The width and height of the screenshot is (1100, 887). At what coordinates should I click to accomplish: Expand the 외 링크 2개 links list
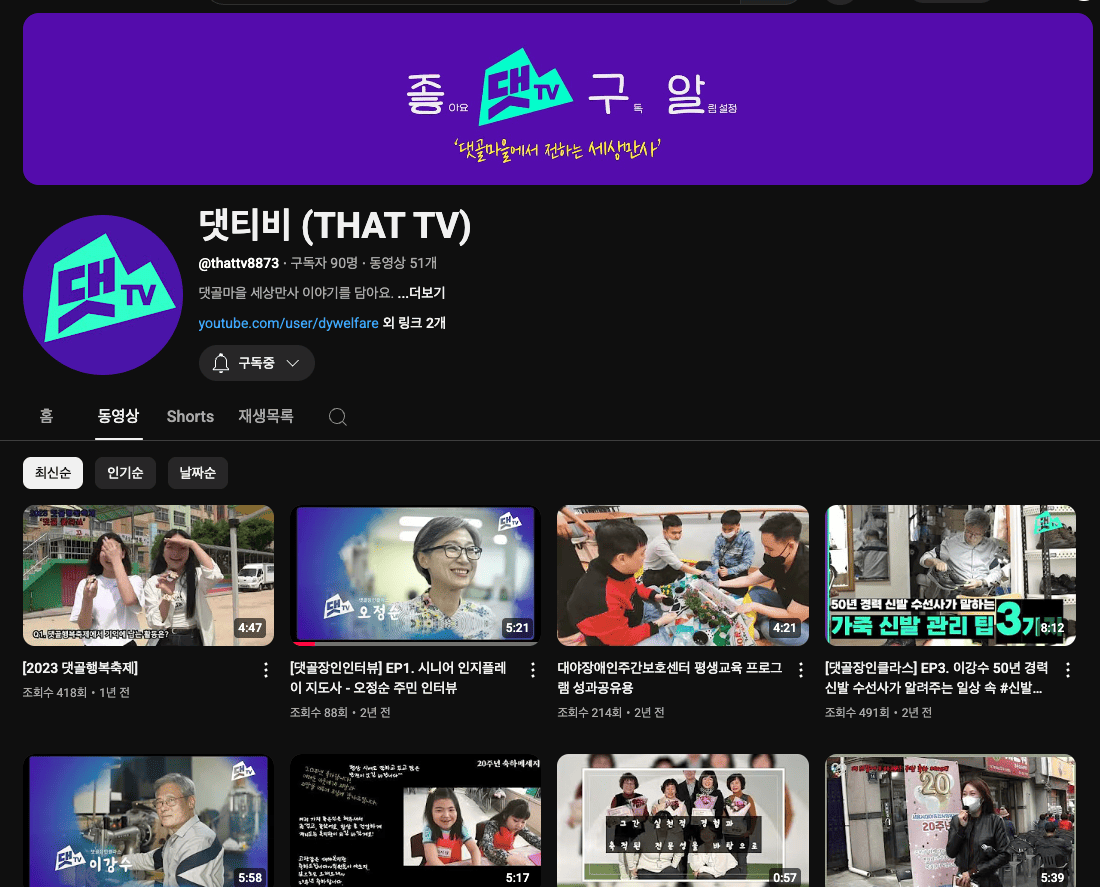click(414, 323)
